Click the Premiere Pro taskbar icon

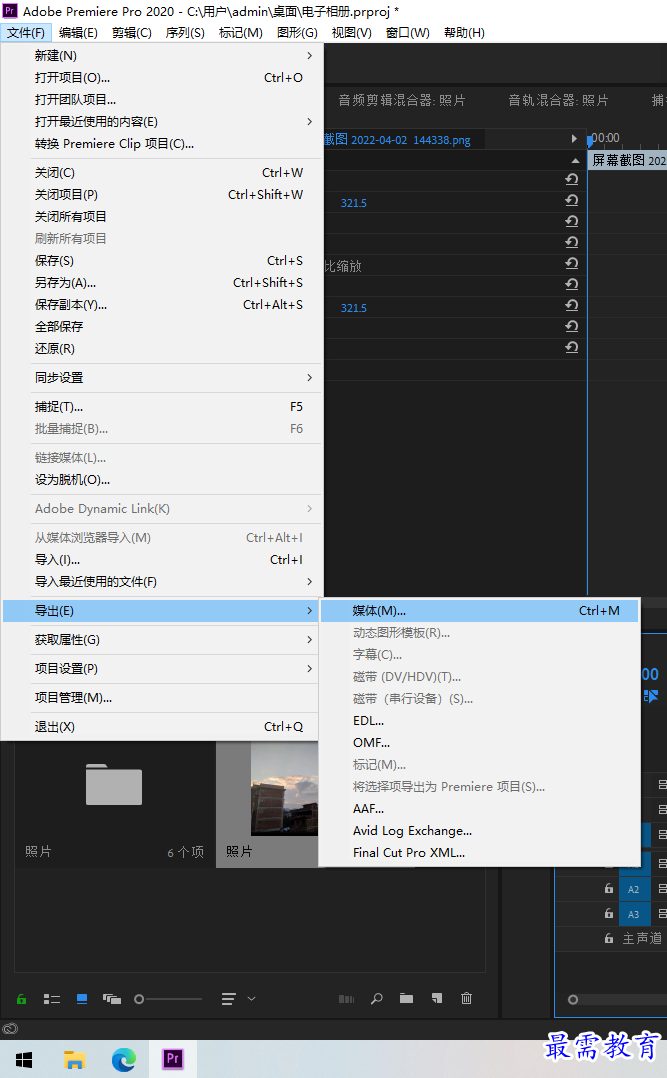[x=173, y=1059]
